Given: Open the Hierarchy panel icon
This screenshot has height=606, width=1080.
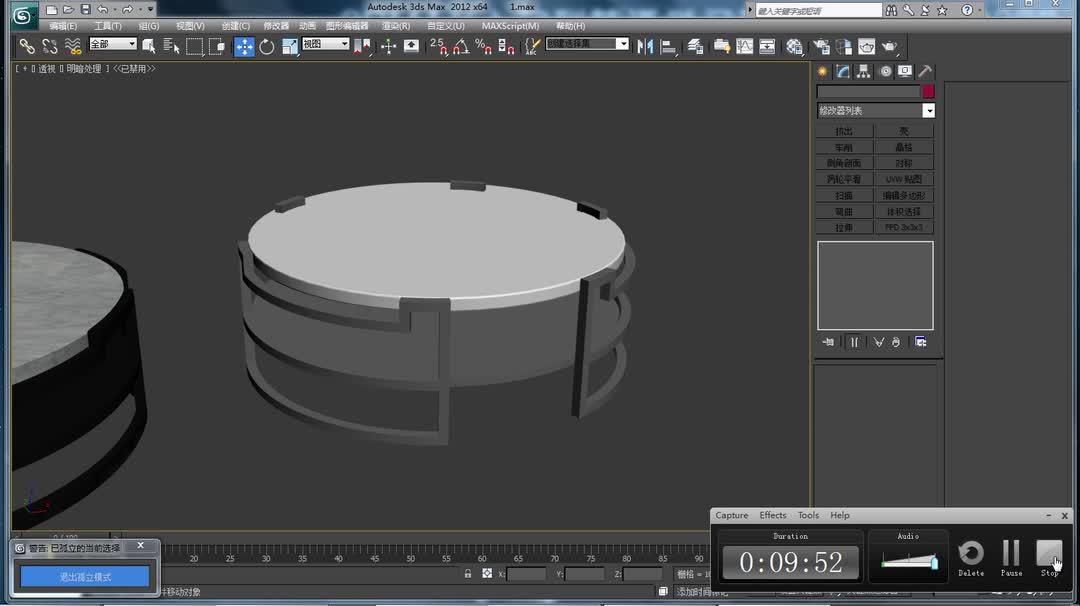Looking at the screenshot, I should 862,71.
